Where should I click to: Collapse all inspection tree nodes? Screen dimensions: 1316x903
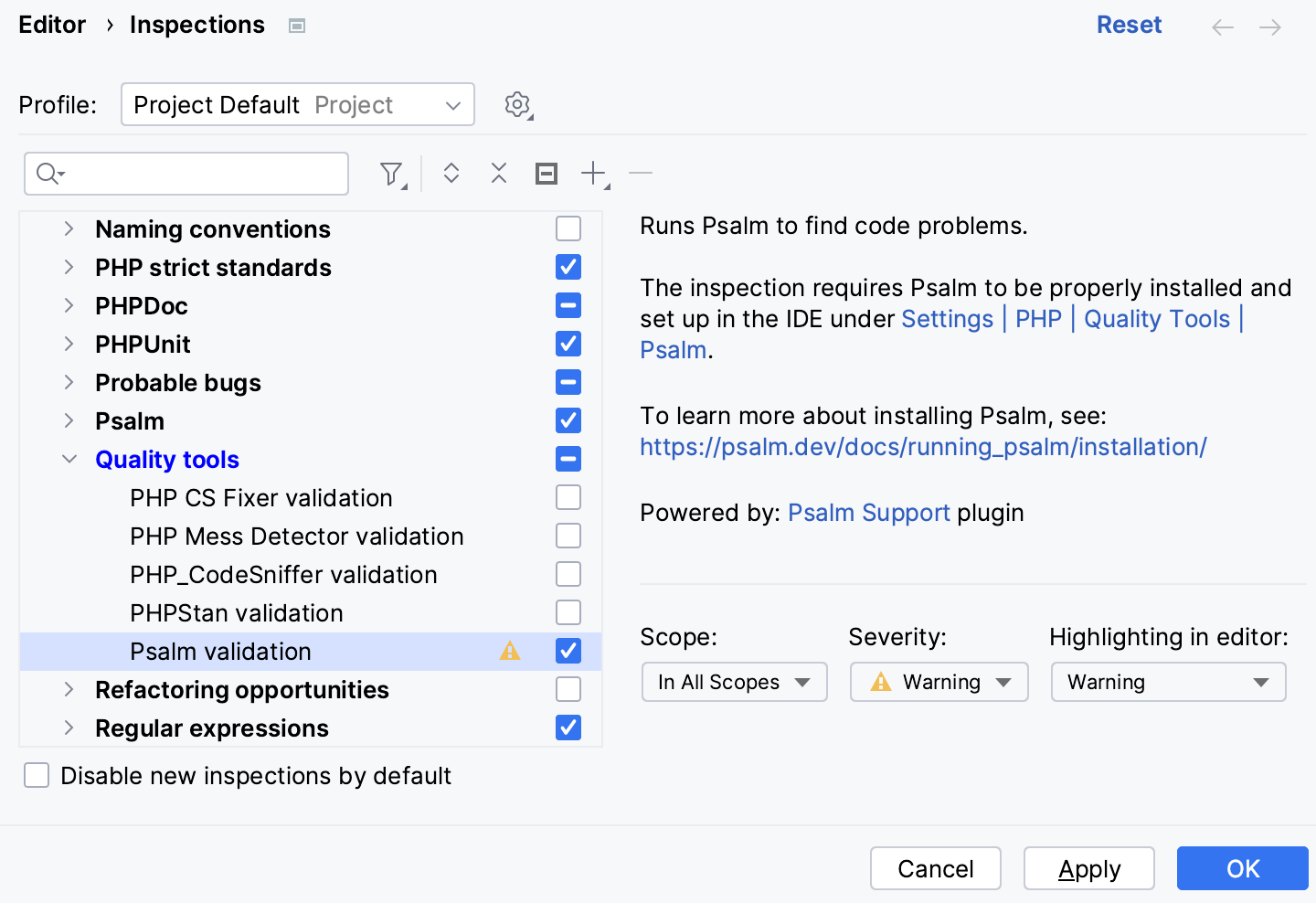(x=498, y=173)
